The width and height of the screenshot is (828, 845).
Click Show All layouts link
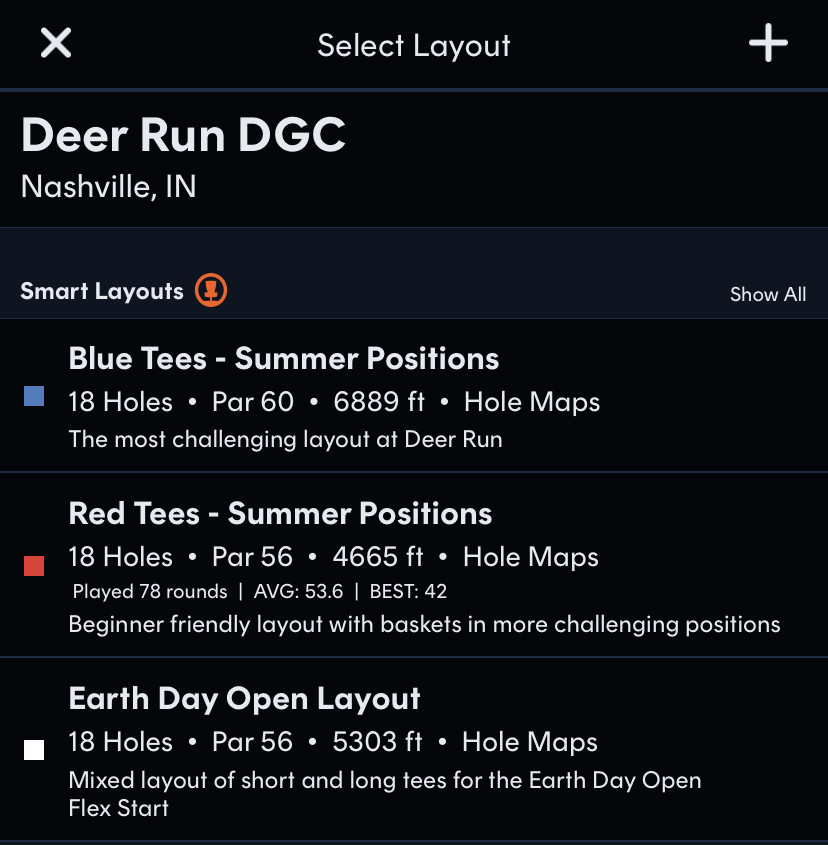(x=767, y=294)
